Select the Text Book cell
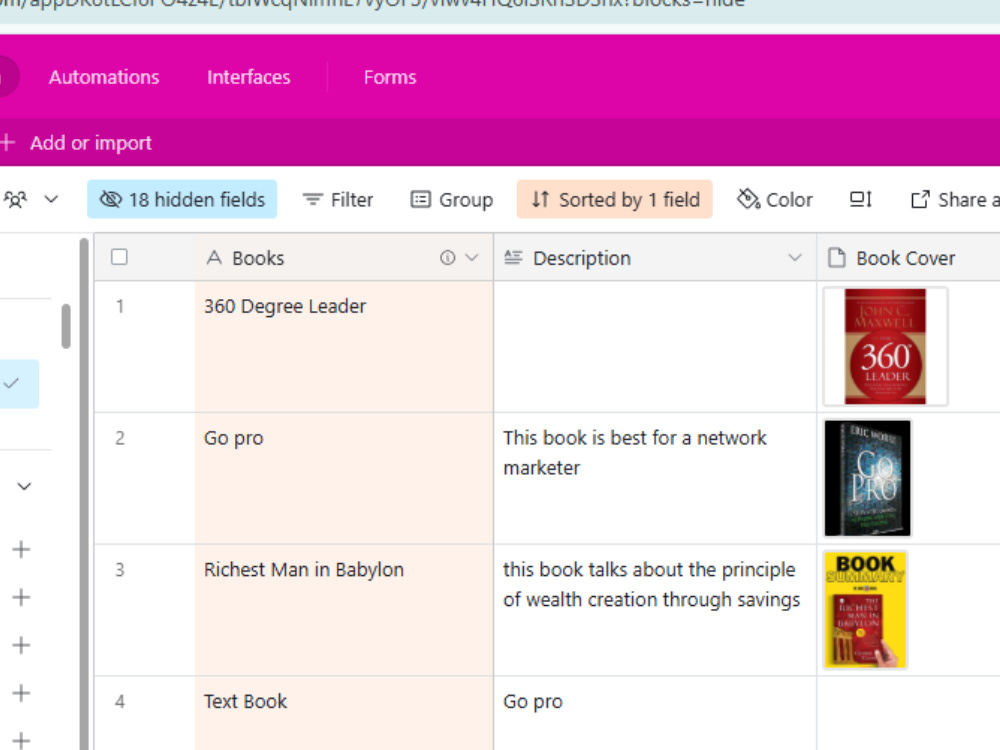1000x750 pixels. (x=344, y=714)
